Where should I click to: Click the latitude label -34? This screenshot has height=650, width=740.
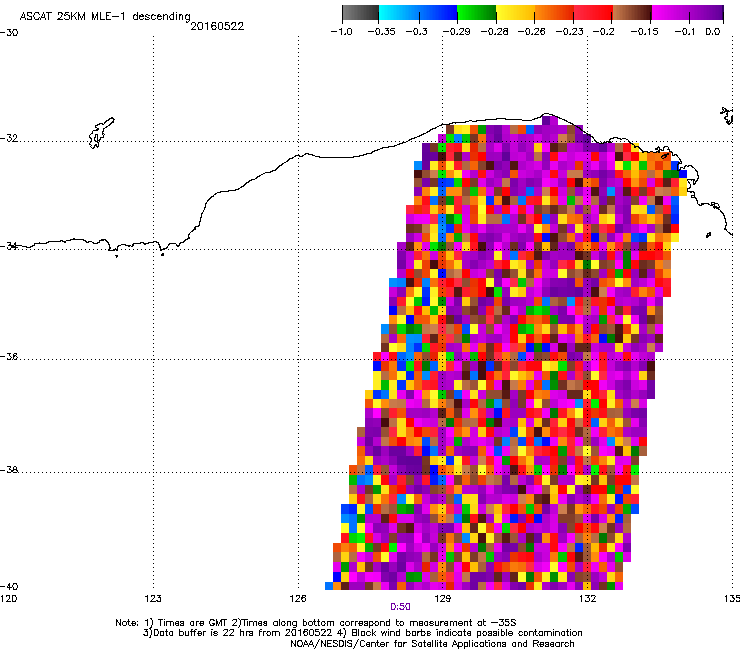point(9,246)
